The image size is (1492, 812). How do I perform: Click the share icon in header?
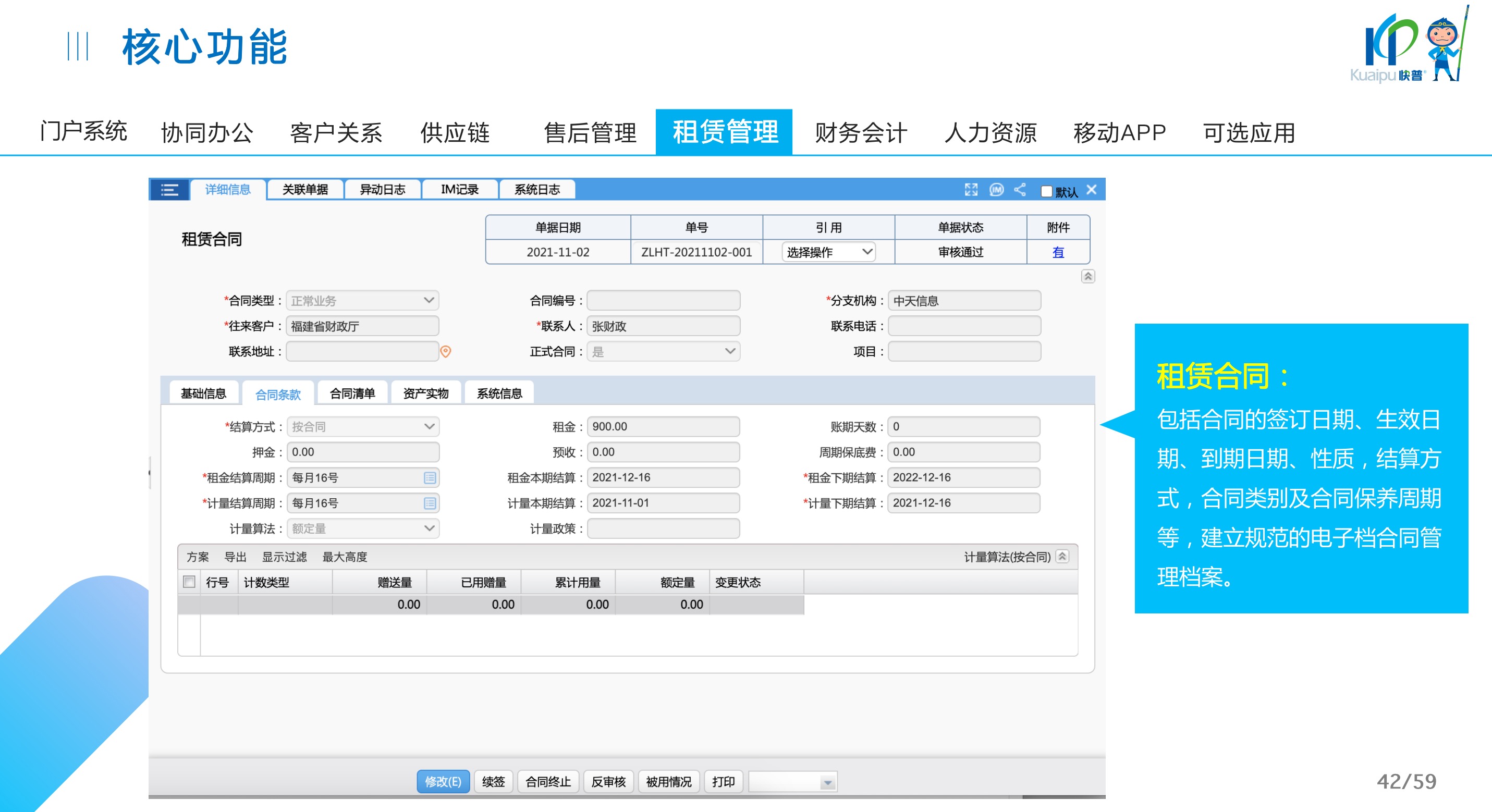1020,190
